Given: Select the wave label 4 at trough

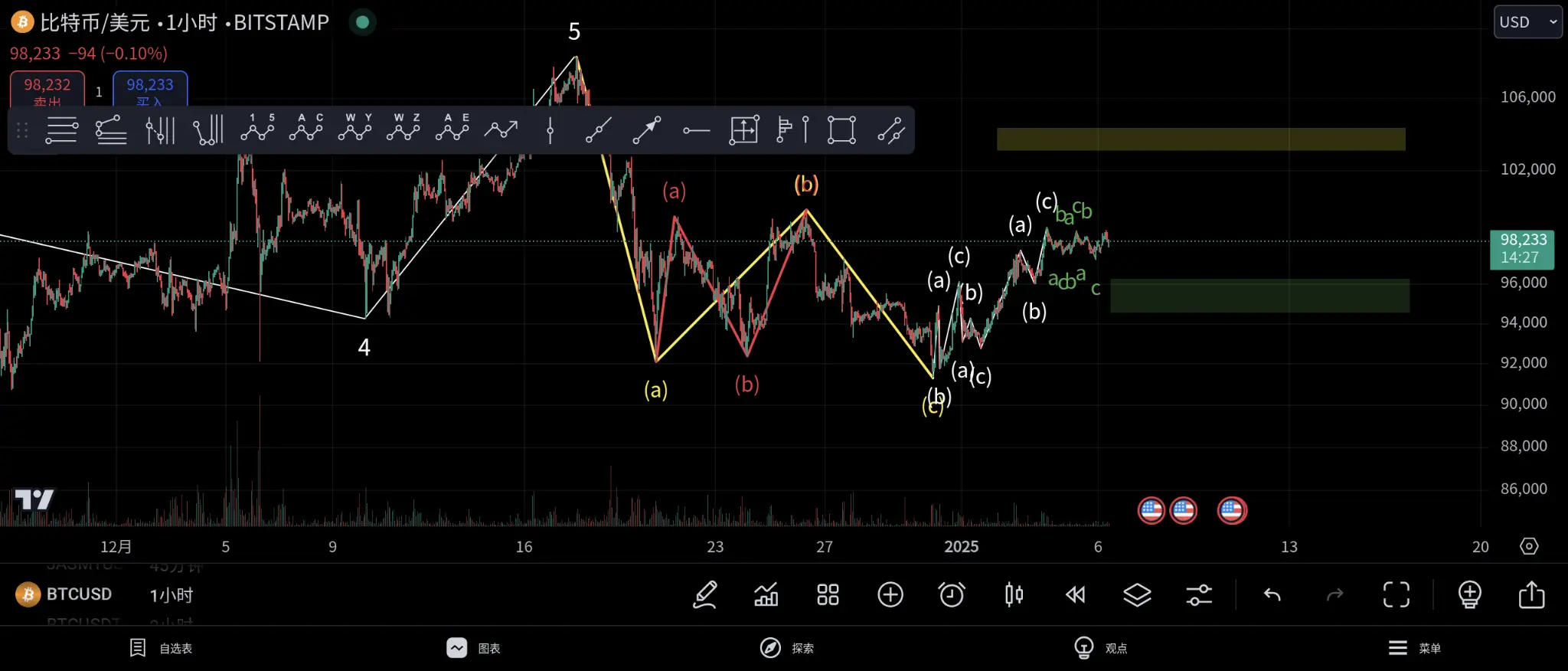Looking at the screenshot, I should tap(364, 348).
